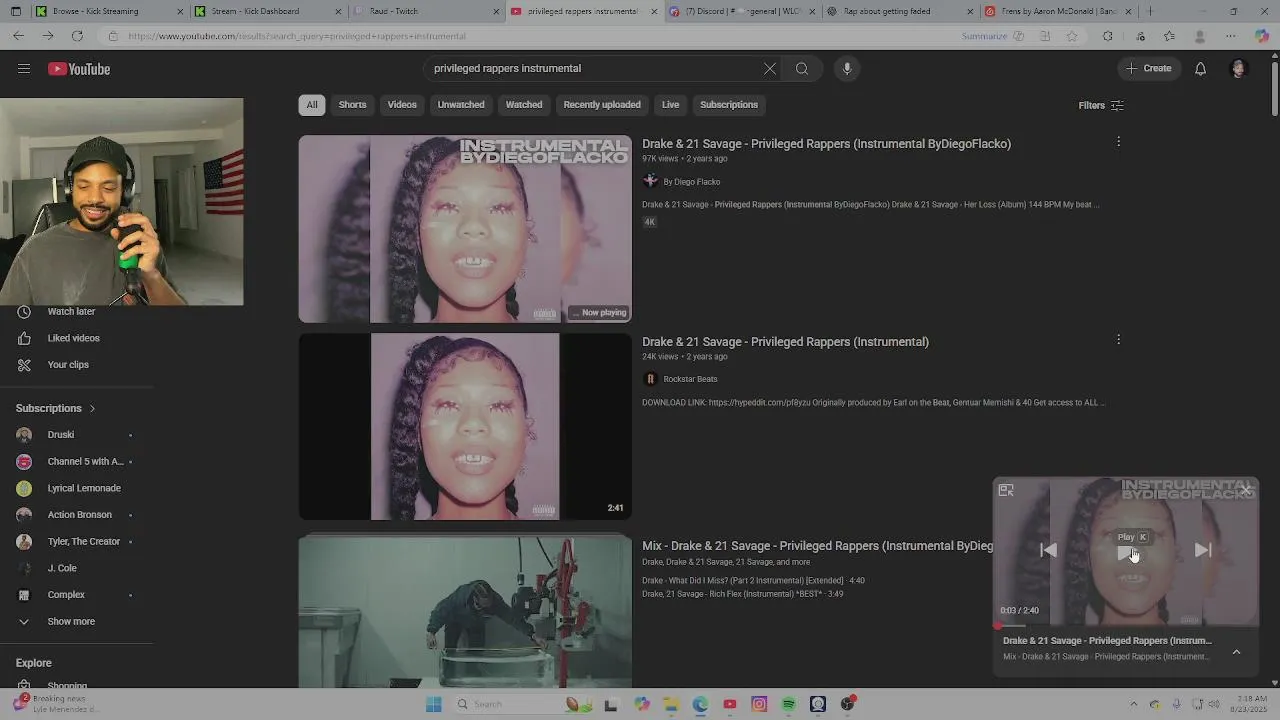Open the Rockstar Beats instrumental thumbnail
The width and height of the screenshot is (1280, 720).
pyautogui.click(x=465, y=427)
